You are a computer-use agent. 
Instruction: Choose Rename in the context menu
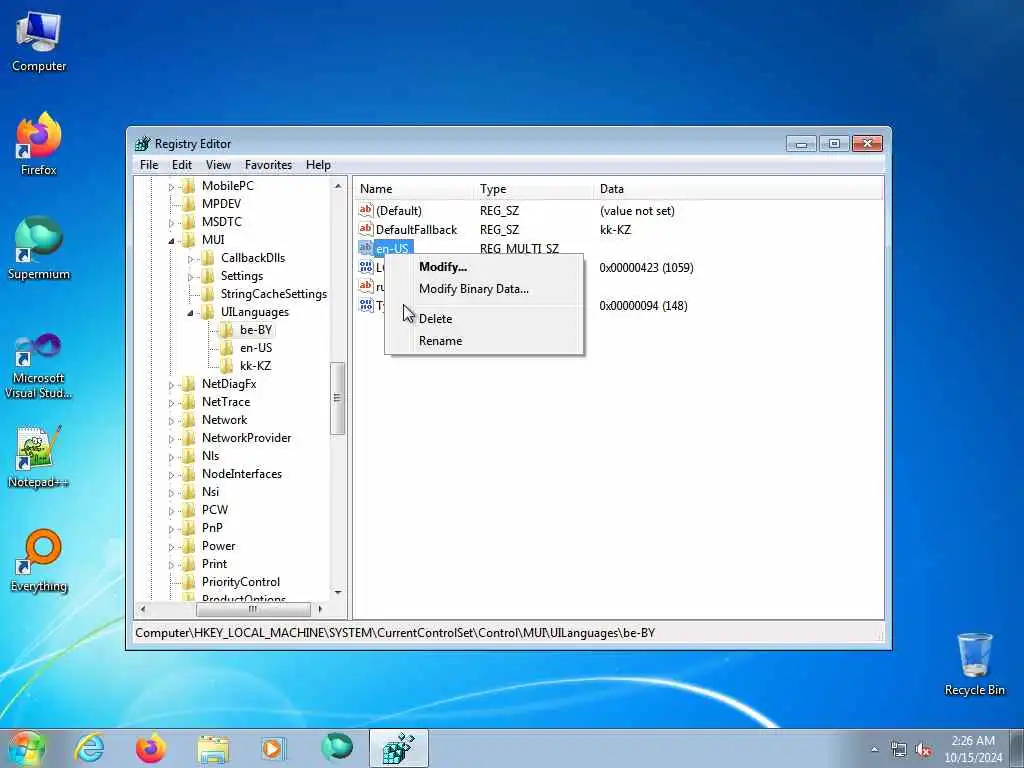[484, 341]
